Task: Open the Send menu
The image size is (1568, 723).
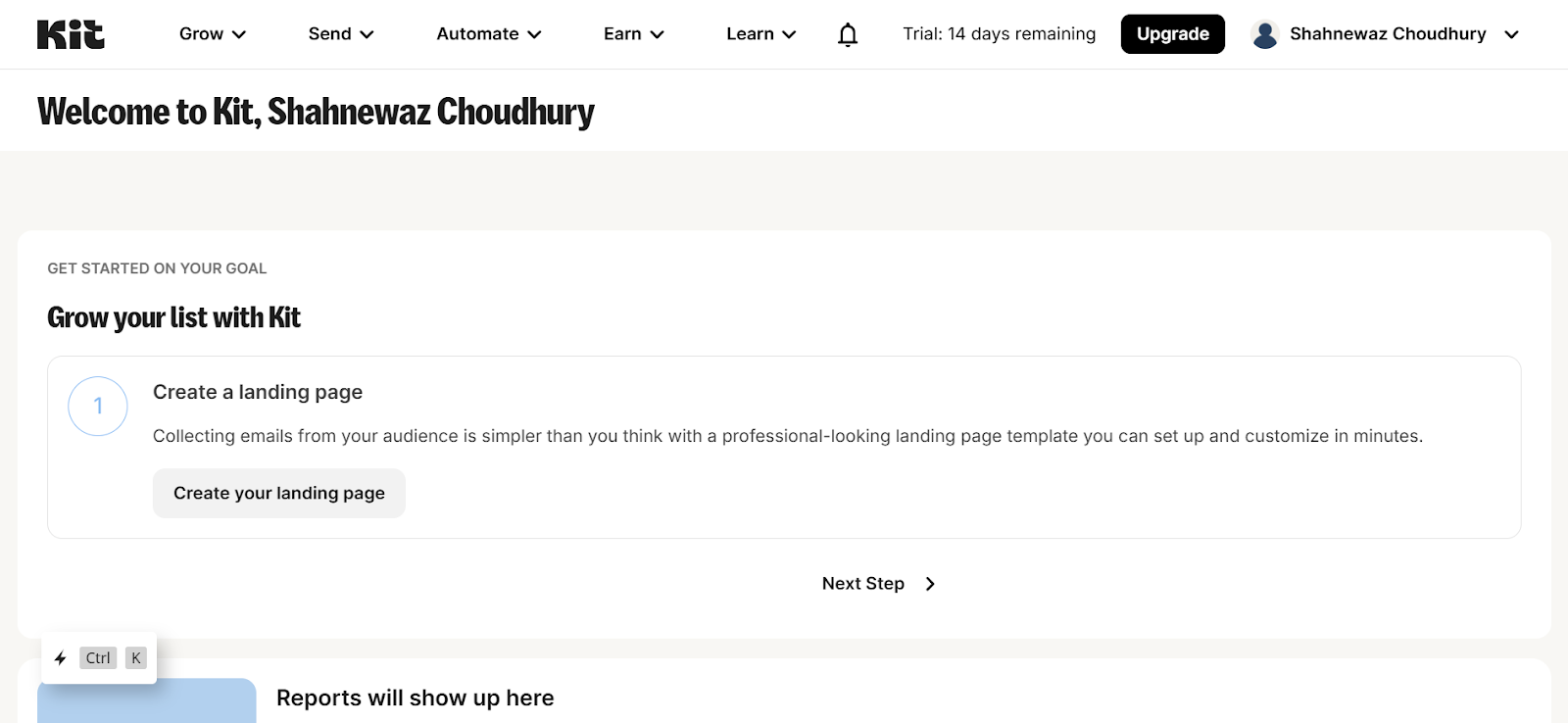Action: [x=341, y=34]
